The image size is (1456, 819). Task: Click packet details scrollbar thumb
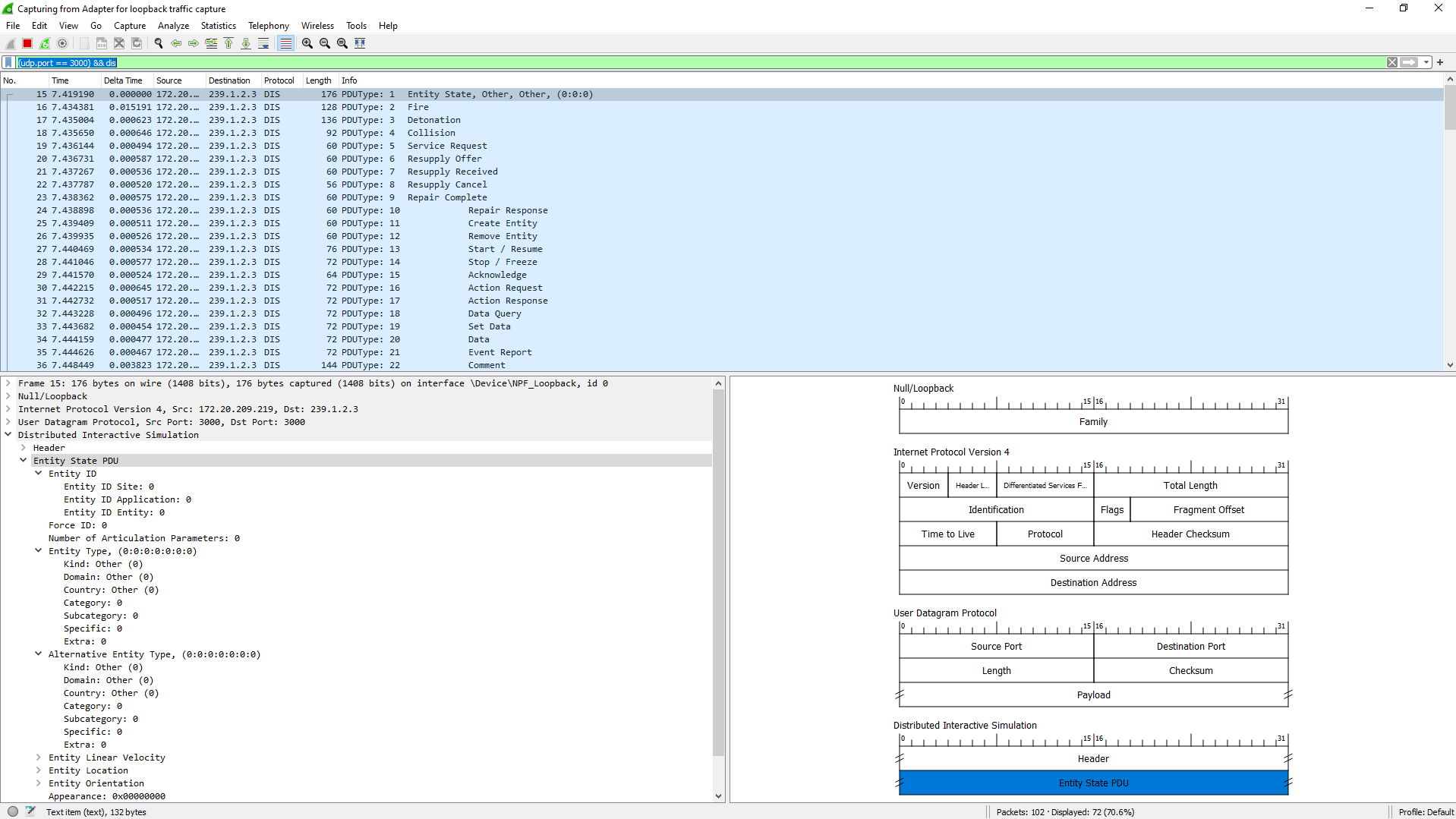click(718, 572)
